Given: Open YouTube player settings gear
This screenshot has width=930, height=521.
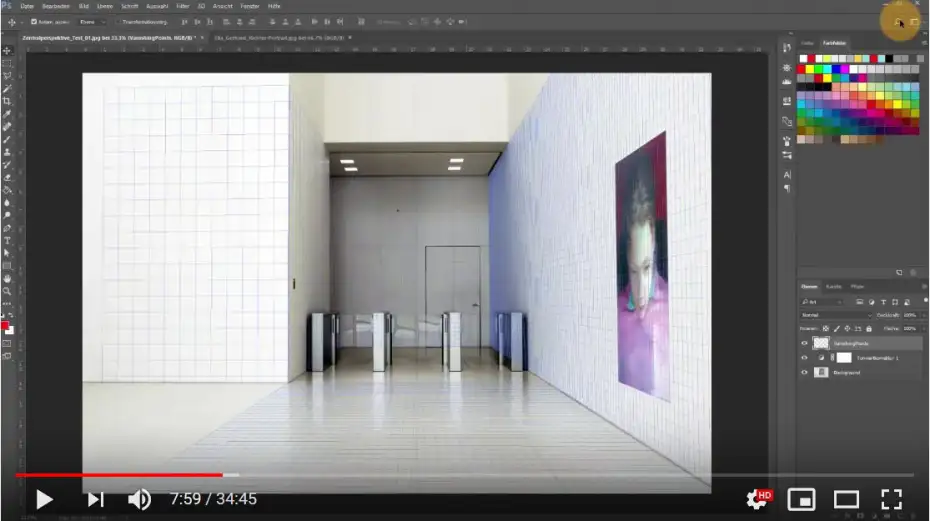Looking at the screenshot, I should pos(758,499).
